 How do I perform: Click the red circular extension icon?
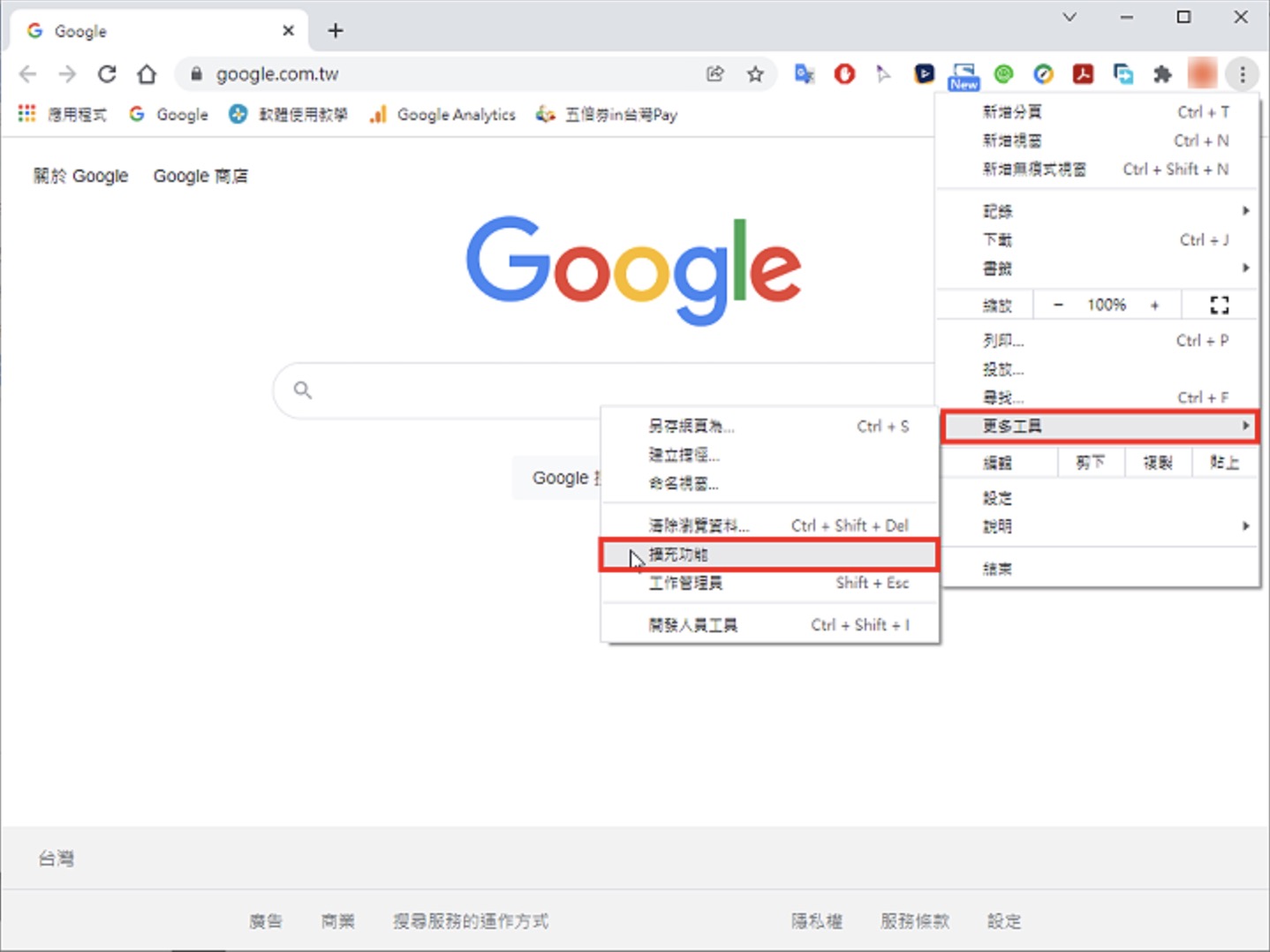click(844, 74)
